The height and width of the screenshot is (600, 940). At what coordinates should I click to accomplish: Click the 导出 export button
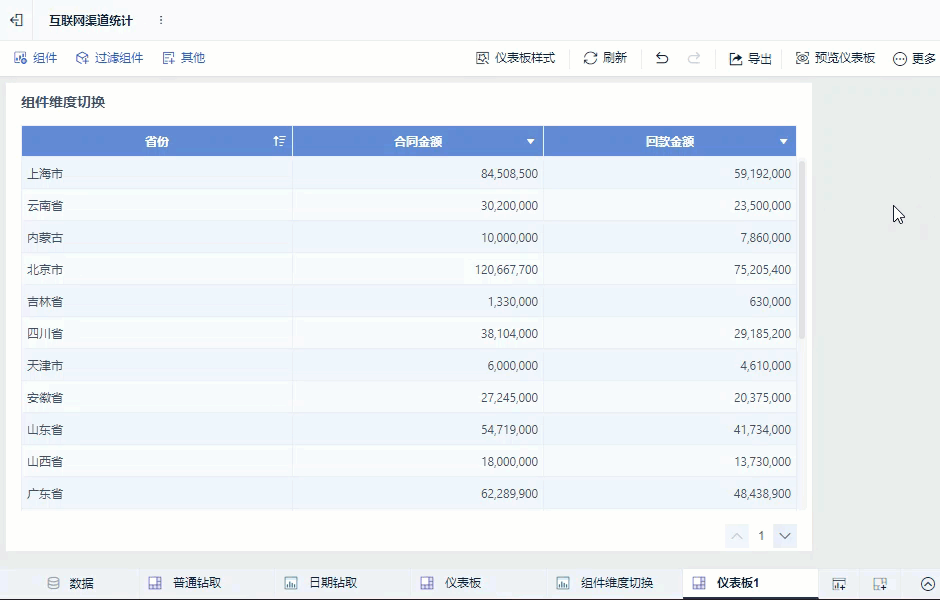(x=750, y=58)
